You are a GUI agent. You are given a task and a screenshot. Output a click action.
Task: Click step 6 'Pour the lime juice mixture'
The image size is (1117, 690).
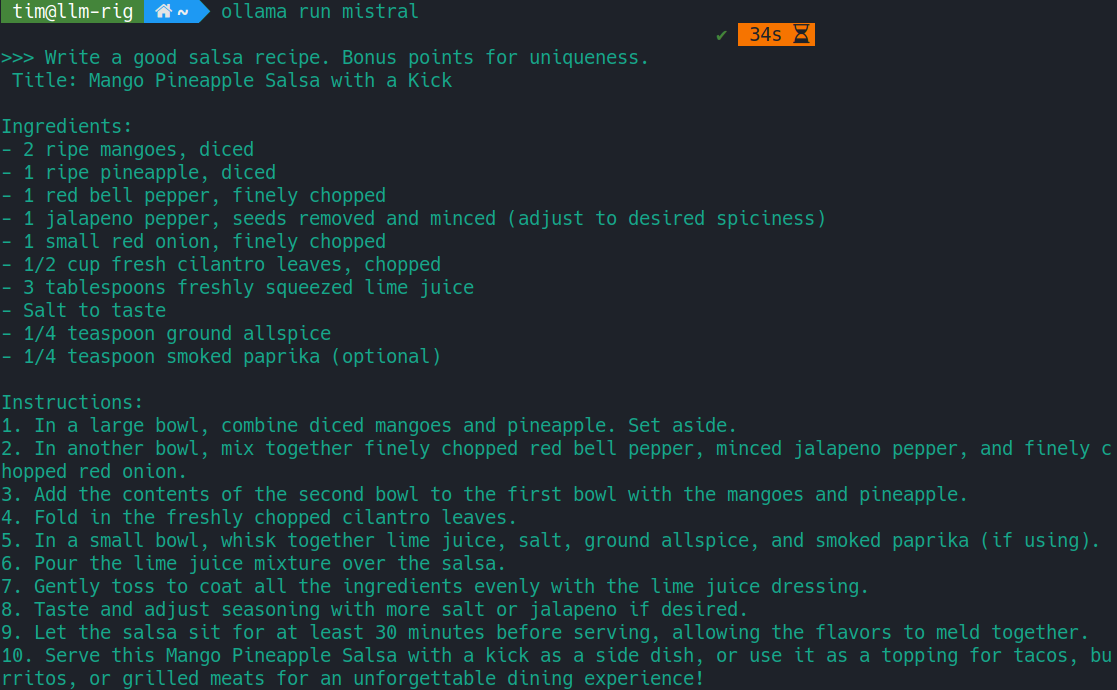pyautogui.click(x=254, y=564)
